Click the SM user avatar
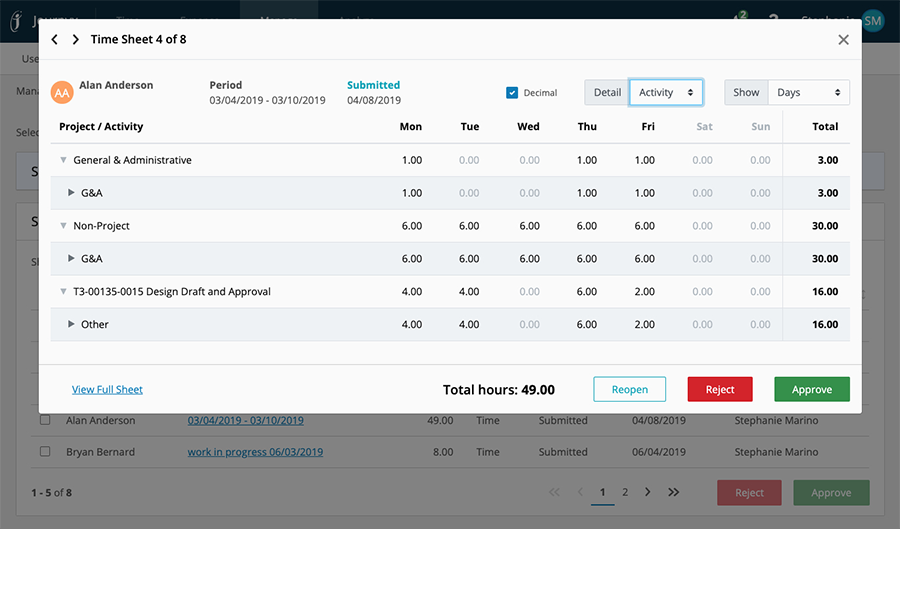900x600 pixels. pos(873,20)
